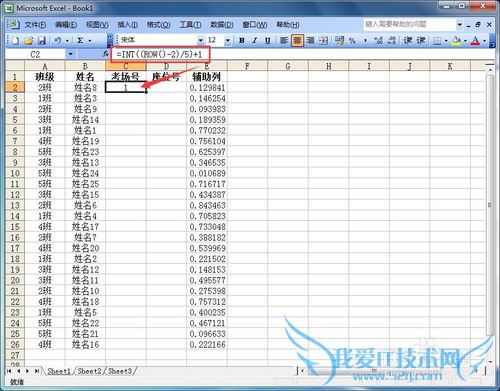The image size is (500, 391).
Task: Click the 考场号 header cell
Action: click(x=125, y=77)
